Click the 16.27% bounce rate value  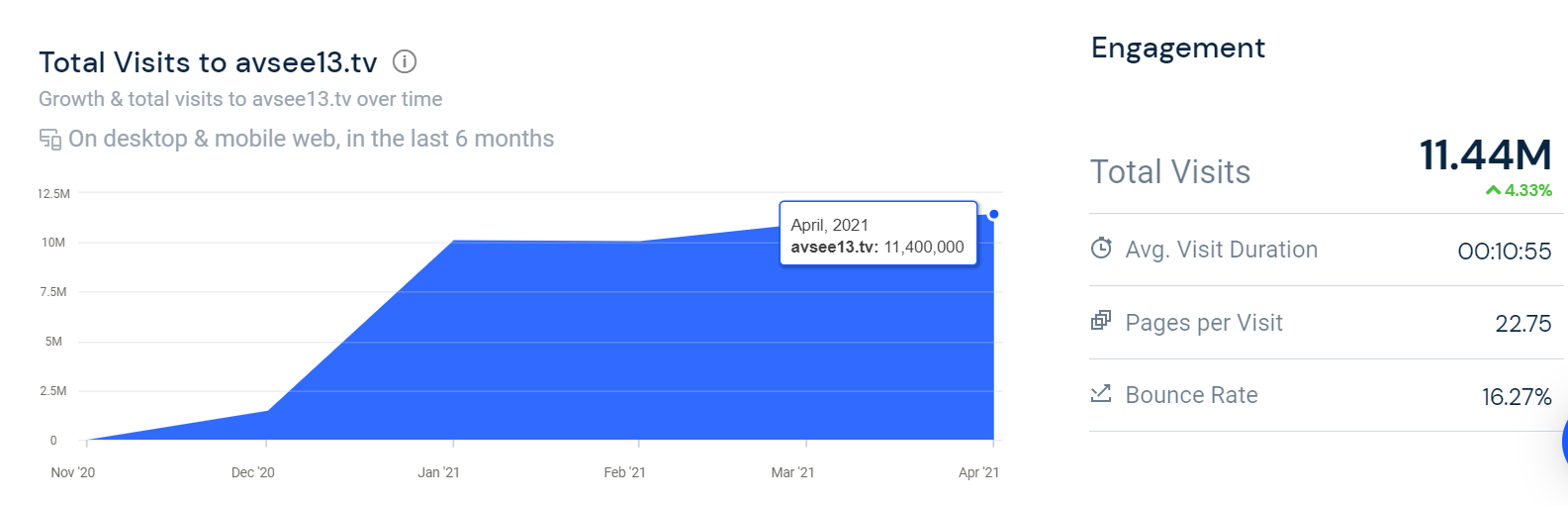point(1517,397)
